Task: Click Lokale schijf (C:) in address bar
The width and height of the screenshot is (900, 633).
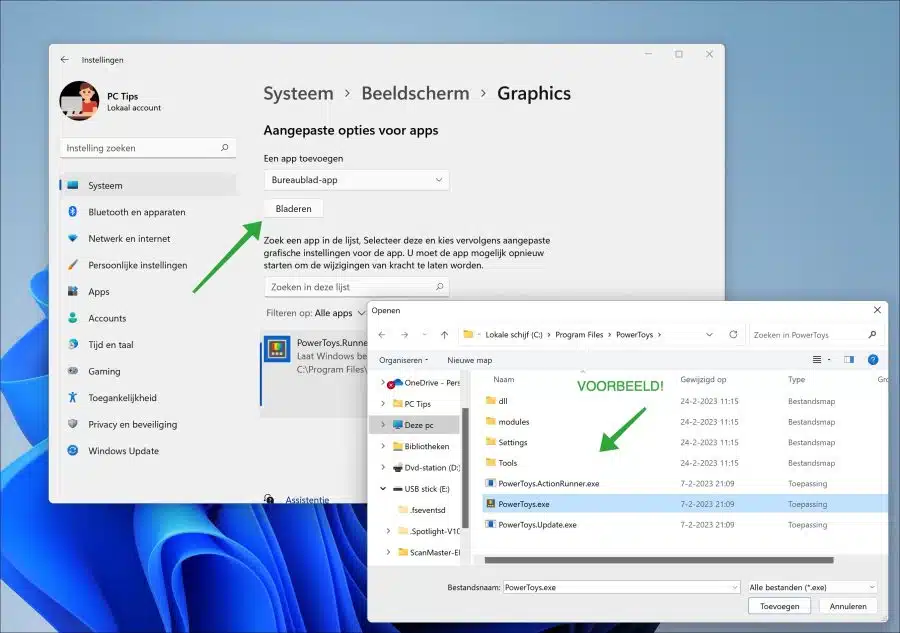Action: (x=514, y=335)
